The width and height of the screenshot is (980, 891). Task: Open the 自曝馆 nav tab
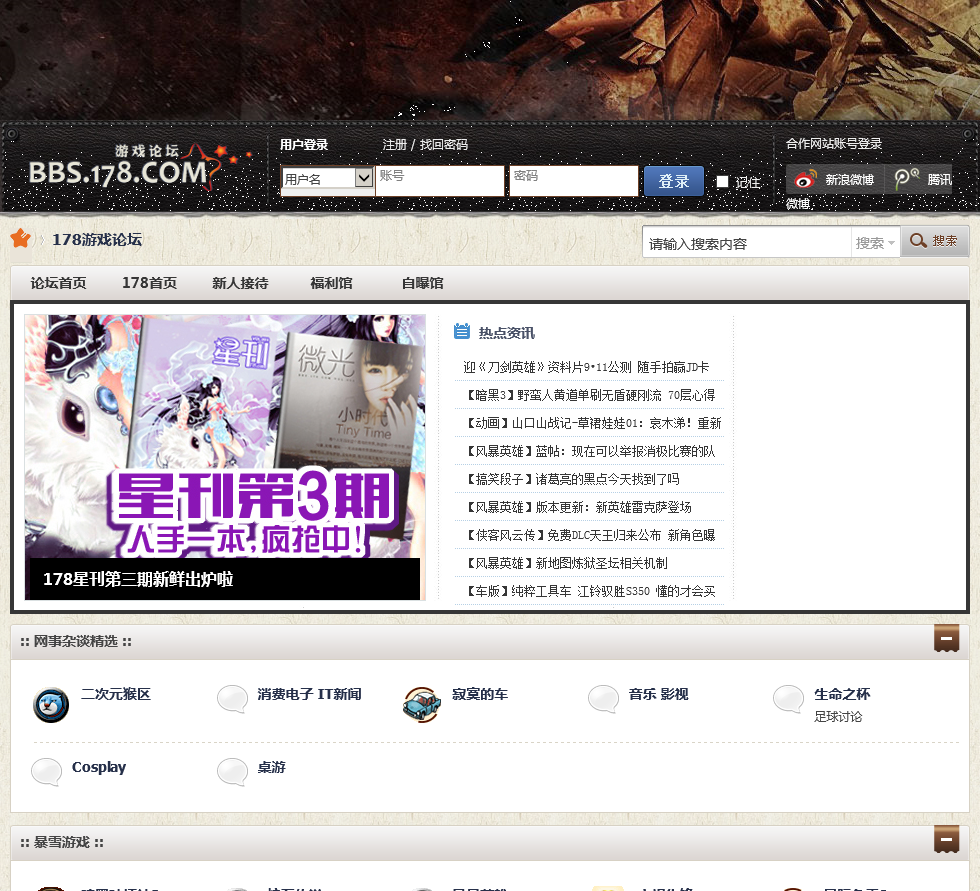pyautogui.click(x=422, y=283)
